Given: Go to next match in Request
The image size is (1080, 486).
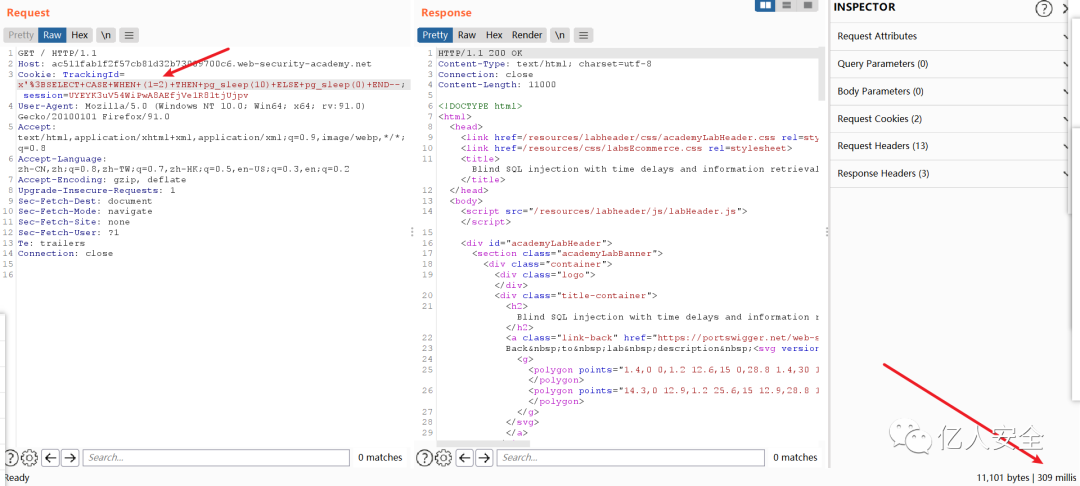Looking at the screenshot, I should click(x=70, y=457).
